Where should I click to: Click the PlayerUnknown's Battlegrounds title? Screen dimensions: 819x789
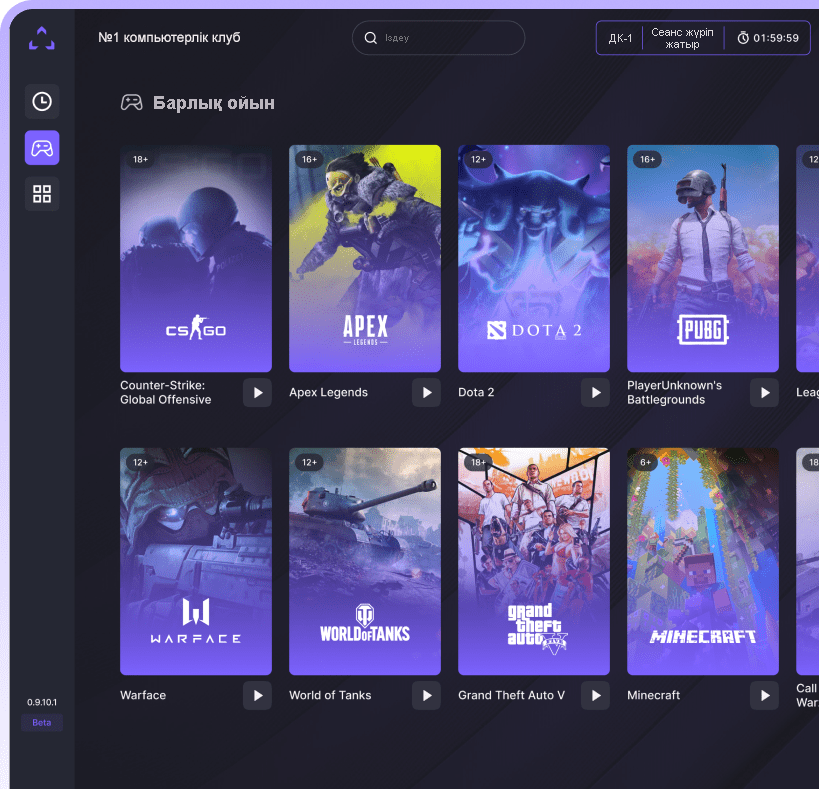674,393
